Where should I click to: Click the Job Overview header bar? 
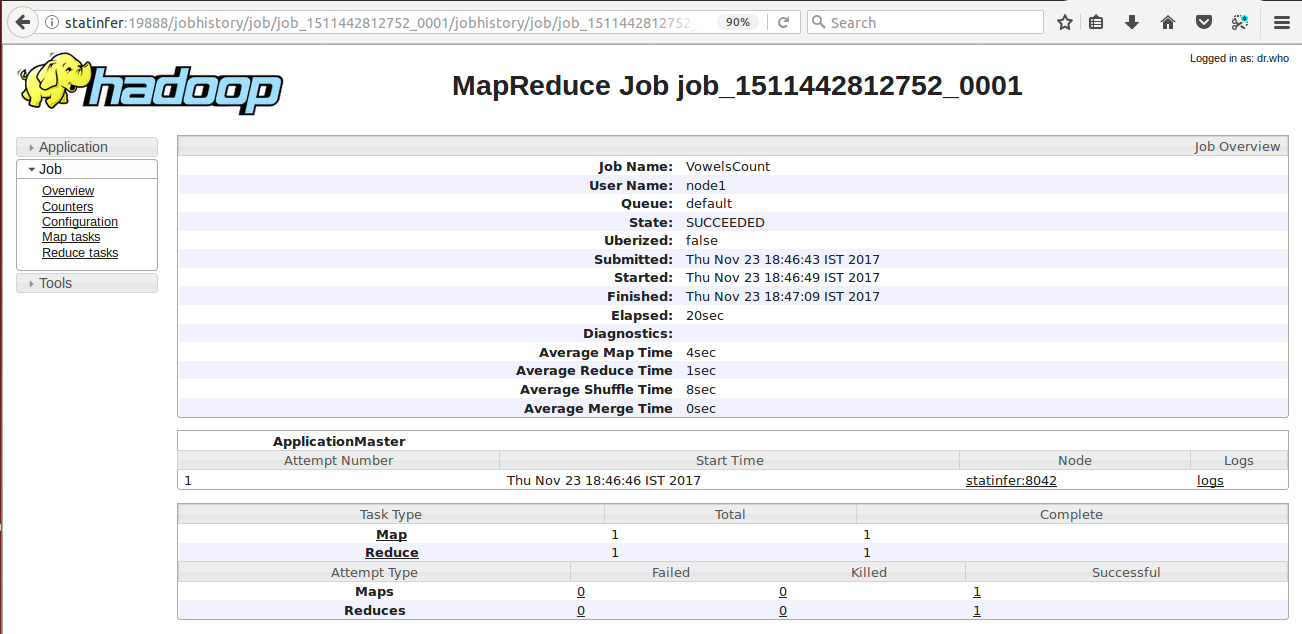(x=733, y=147)
